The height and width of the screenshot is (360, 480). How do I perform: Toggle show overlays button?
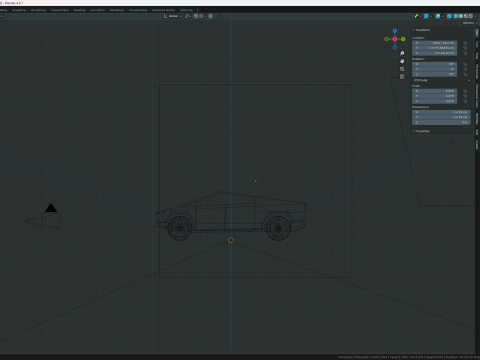438,16
